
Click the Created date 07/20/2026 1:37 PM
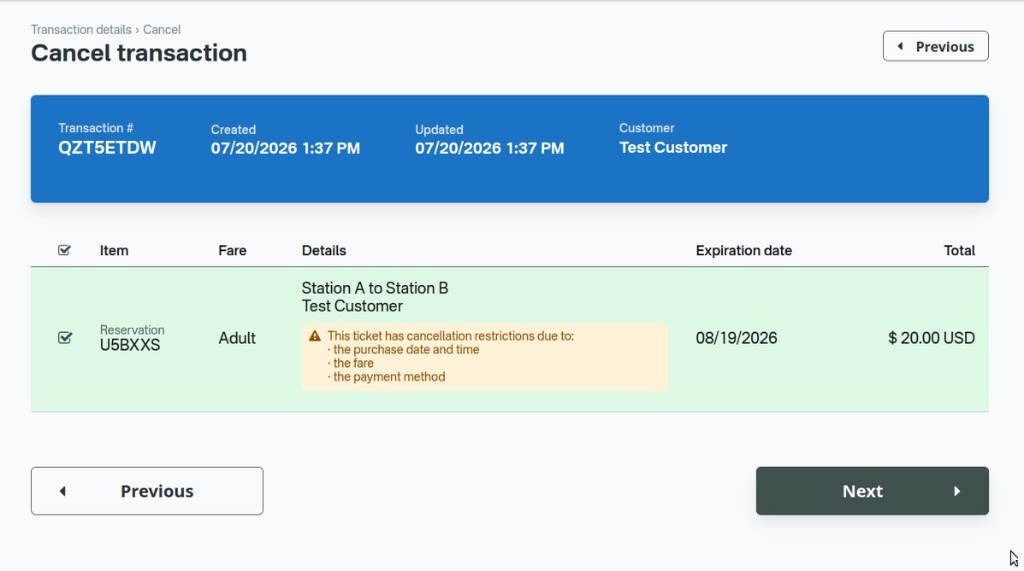pyautogui.click(x=285, y=148)
